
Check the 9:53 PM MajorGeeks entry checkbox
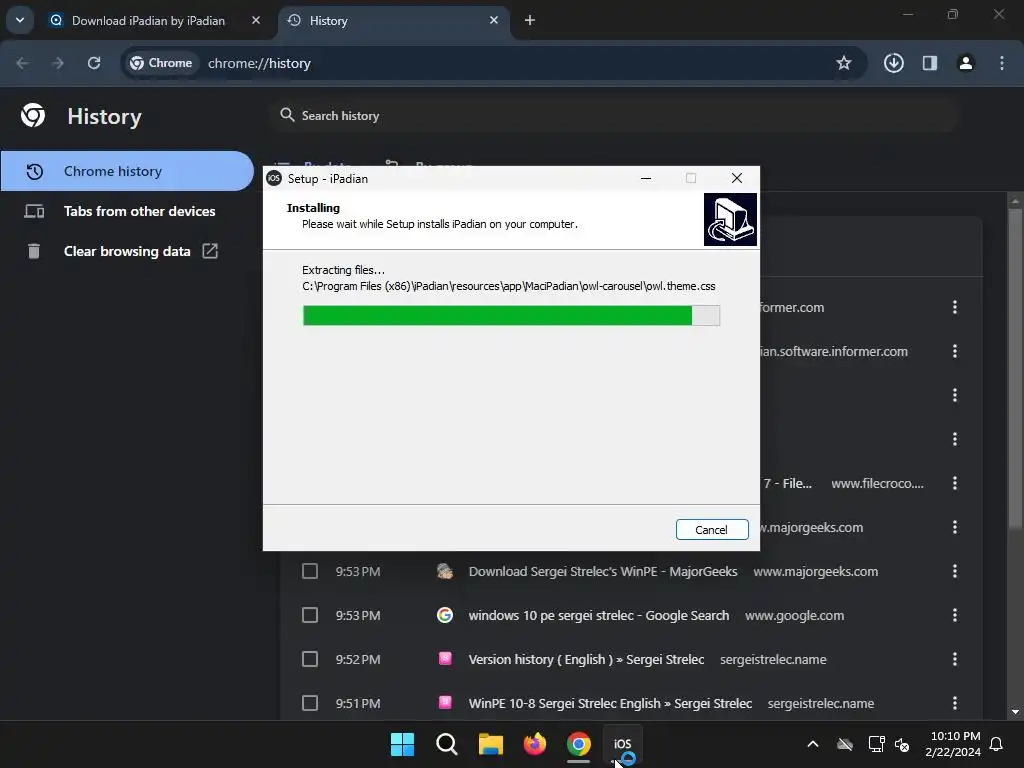pyautogui.click(x=310, y=571)
